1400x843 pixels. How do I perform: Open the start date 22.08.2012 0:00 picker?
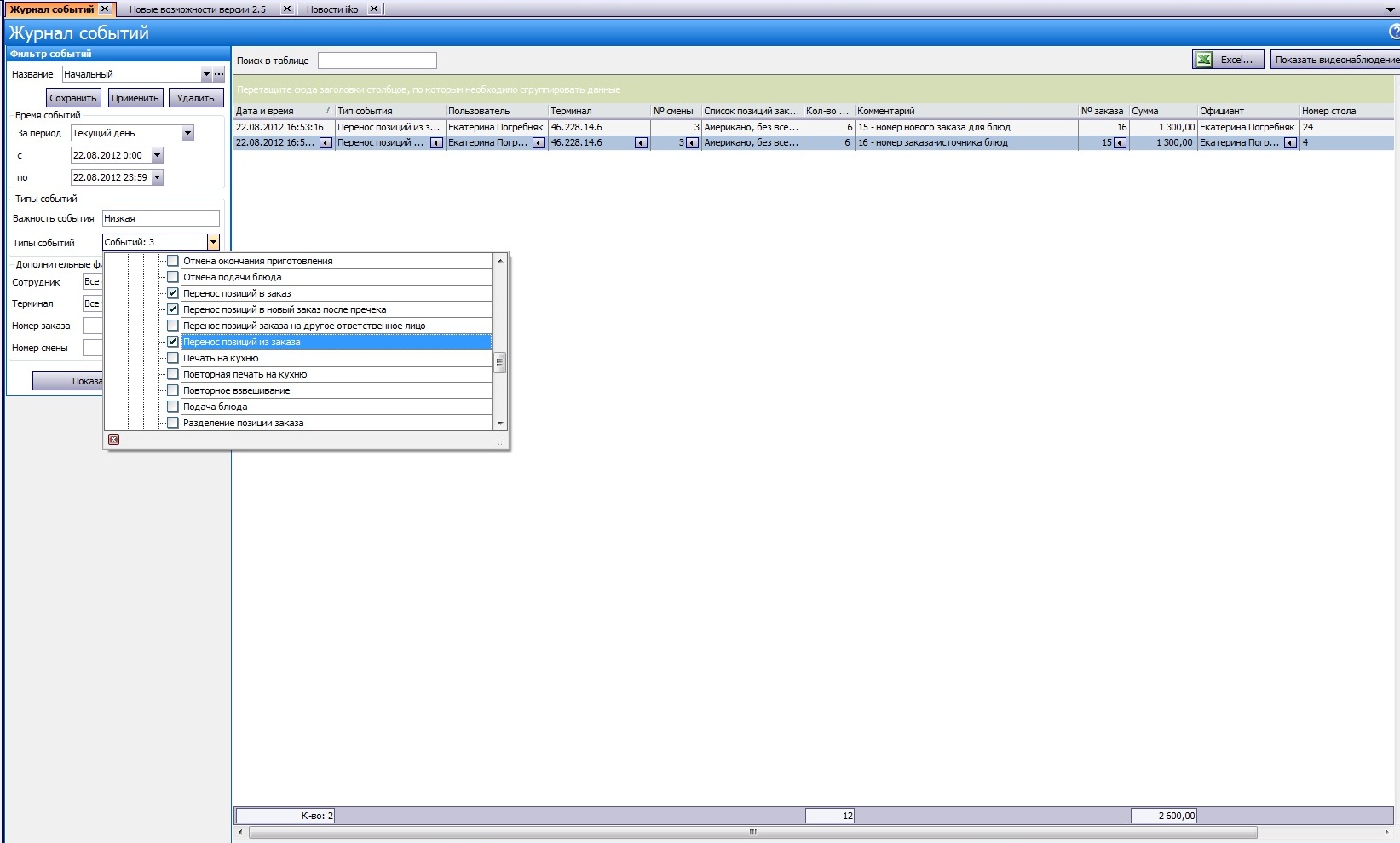157,155
